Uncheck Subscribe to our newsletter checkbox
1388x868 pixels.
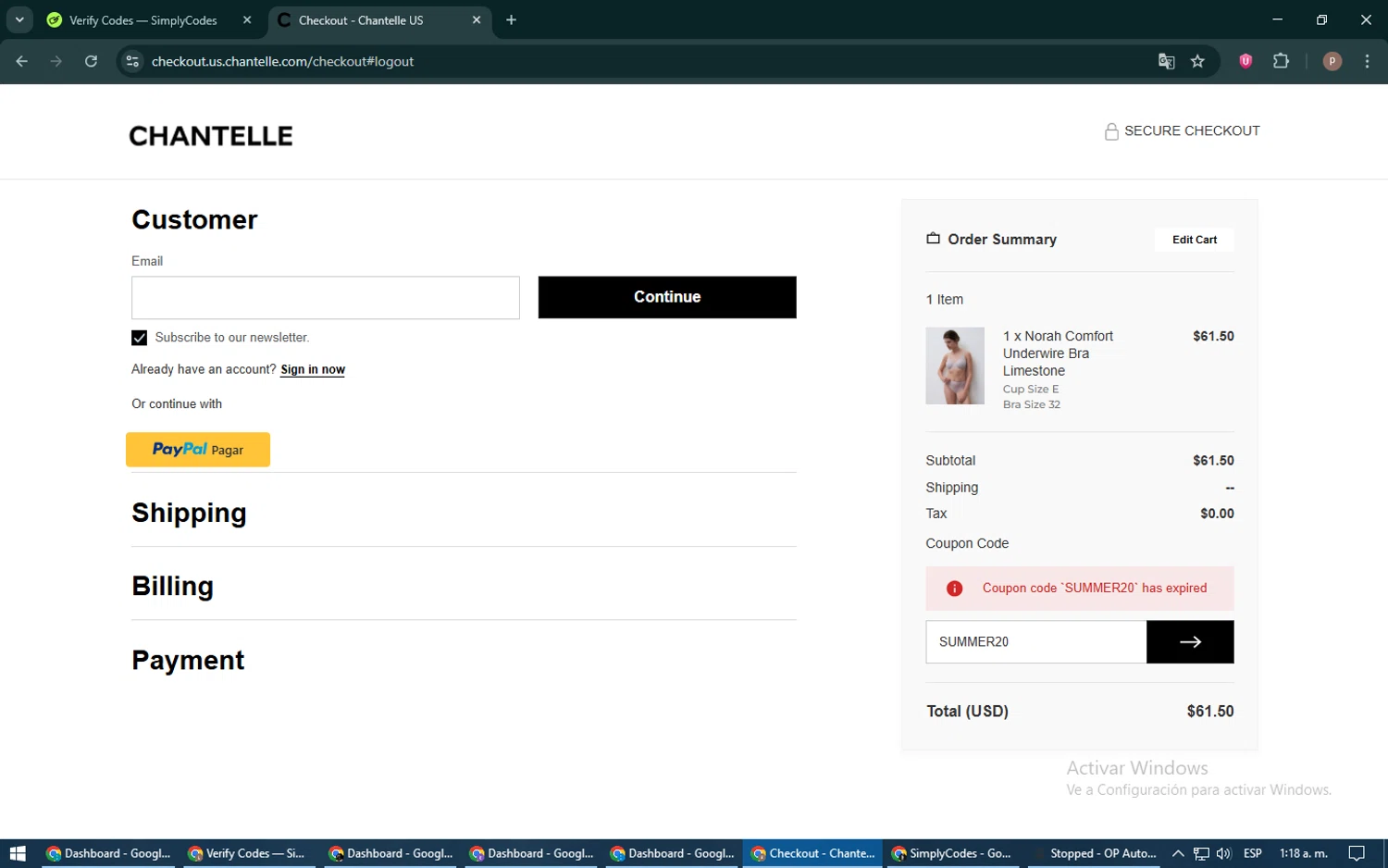[x=140, y=338]
